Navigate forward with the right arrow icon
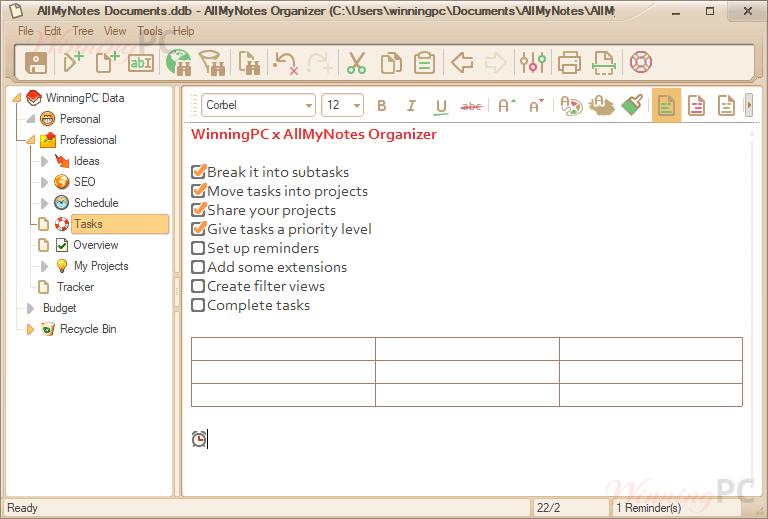The image size is (768, 519). coord(495,63)
